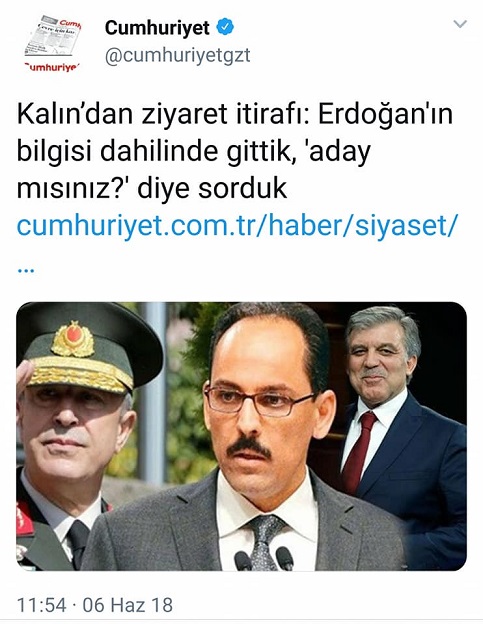Image resolution: width=483 pixels, height=624 pixels.
Task: Click the 06 Haz 18 date
Action: pos(128,605)
